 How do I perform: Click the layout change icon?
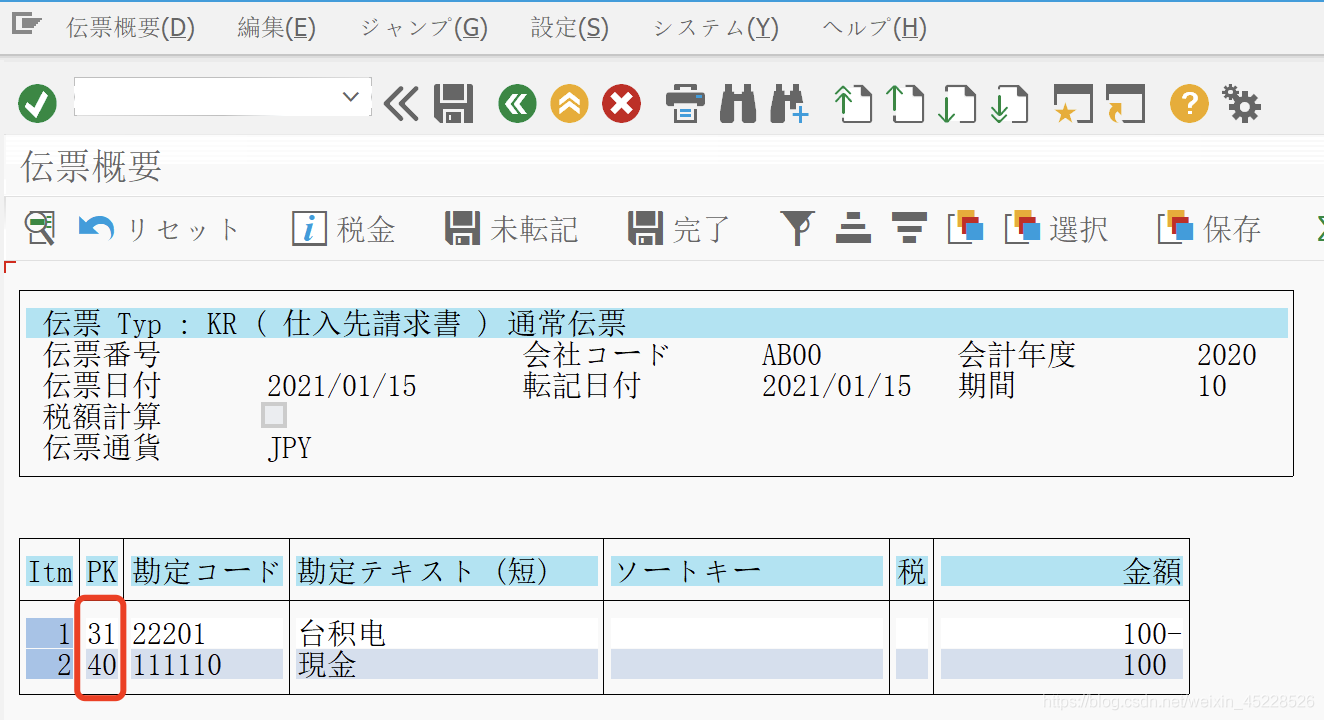[966, 228]
